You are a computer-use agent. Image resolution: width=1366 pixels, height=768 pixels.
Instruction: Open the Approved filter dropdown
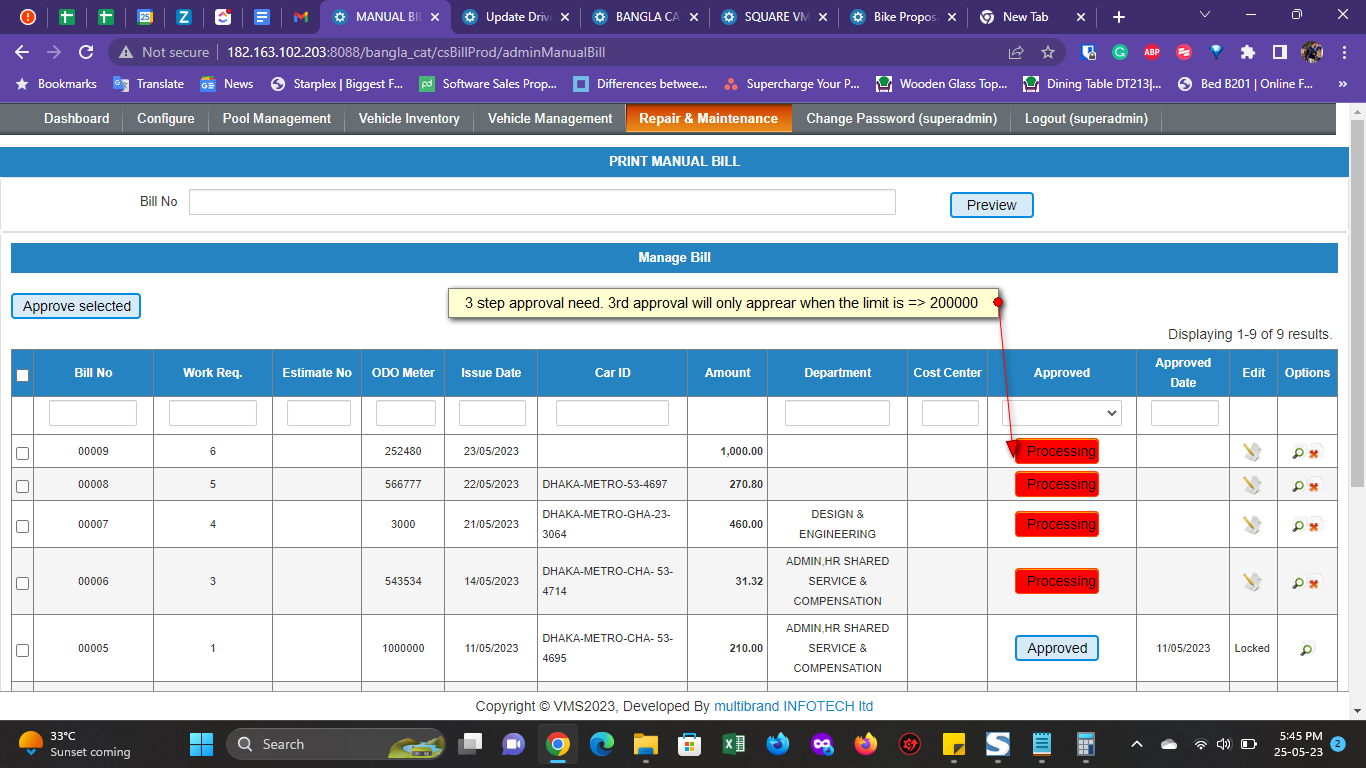[x=1061, y=412]
